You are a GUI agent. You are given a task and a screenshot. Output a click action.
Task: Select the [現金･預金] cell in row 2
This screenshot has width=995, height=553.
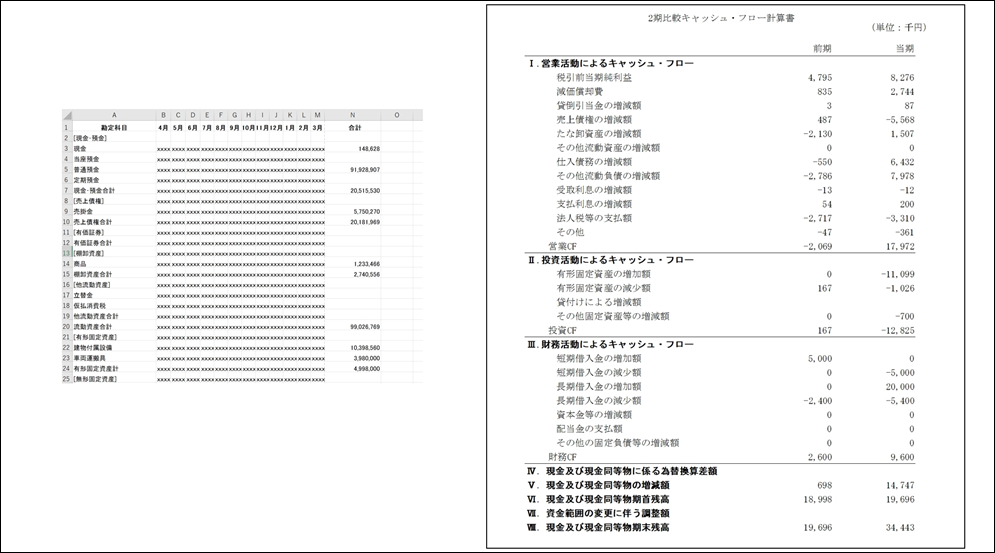[x=114, y=138]
